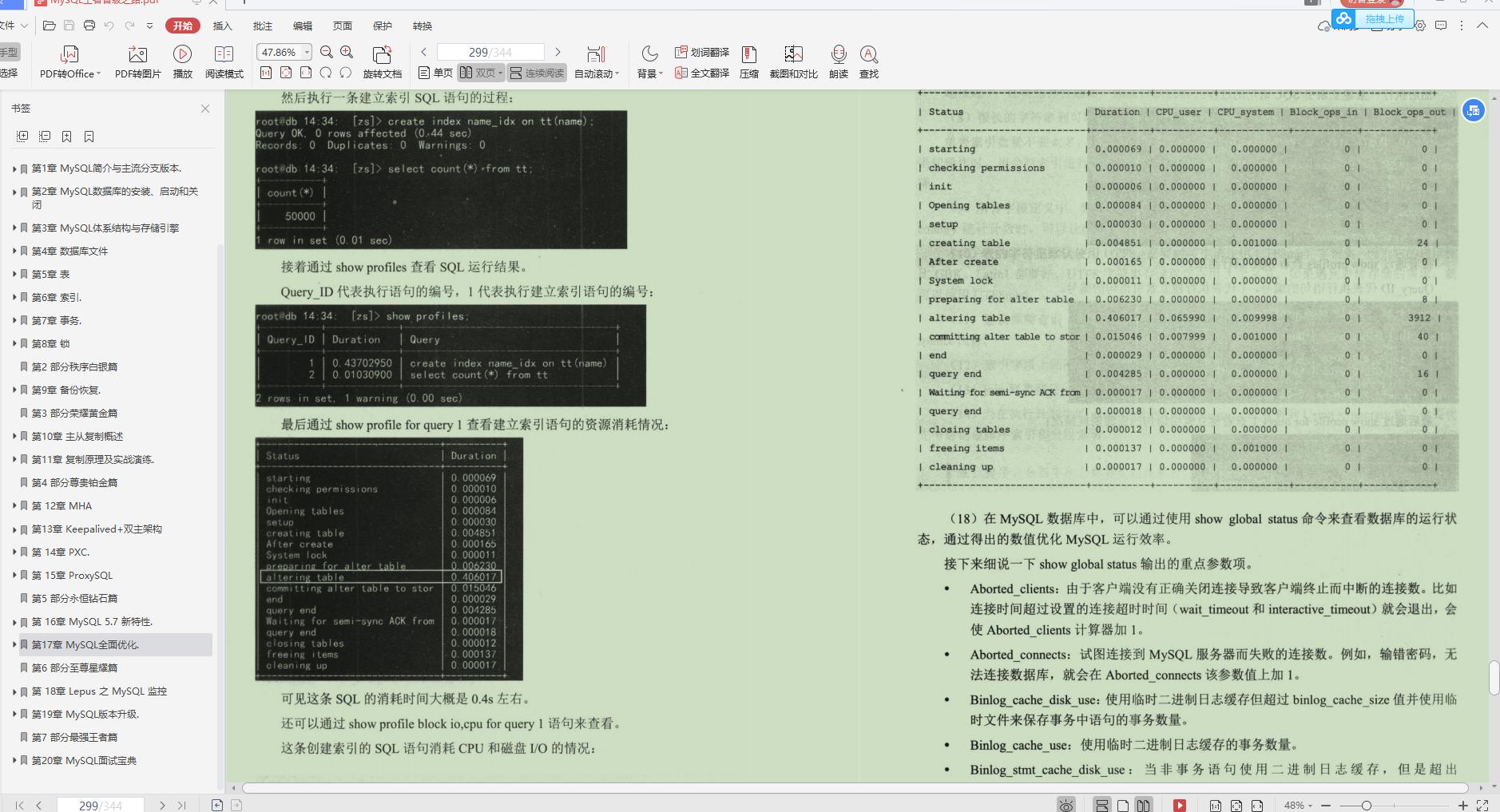The width and height of the screenshot is (1500, 812).
Task: Launch 截图和对比 screenshot comparison tool
Action: (792, 62)
